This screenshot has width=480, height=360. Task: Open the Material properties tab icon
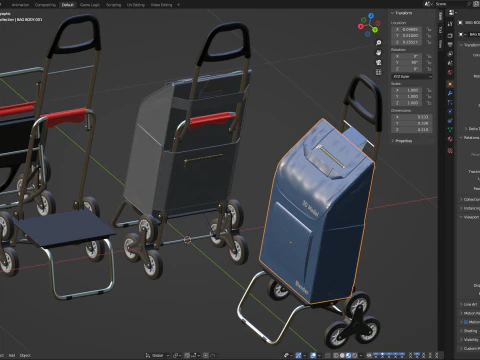pyautogui.click(x=450, y=139)
